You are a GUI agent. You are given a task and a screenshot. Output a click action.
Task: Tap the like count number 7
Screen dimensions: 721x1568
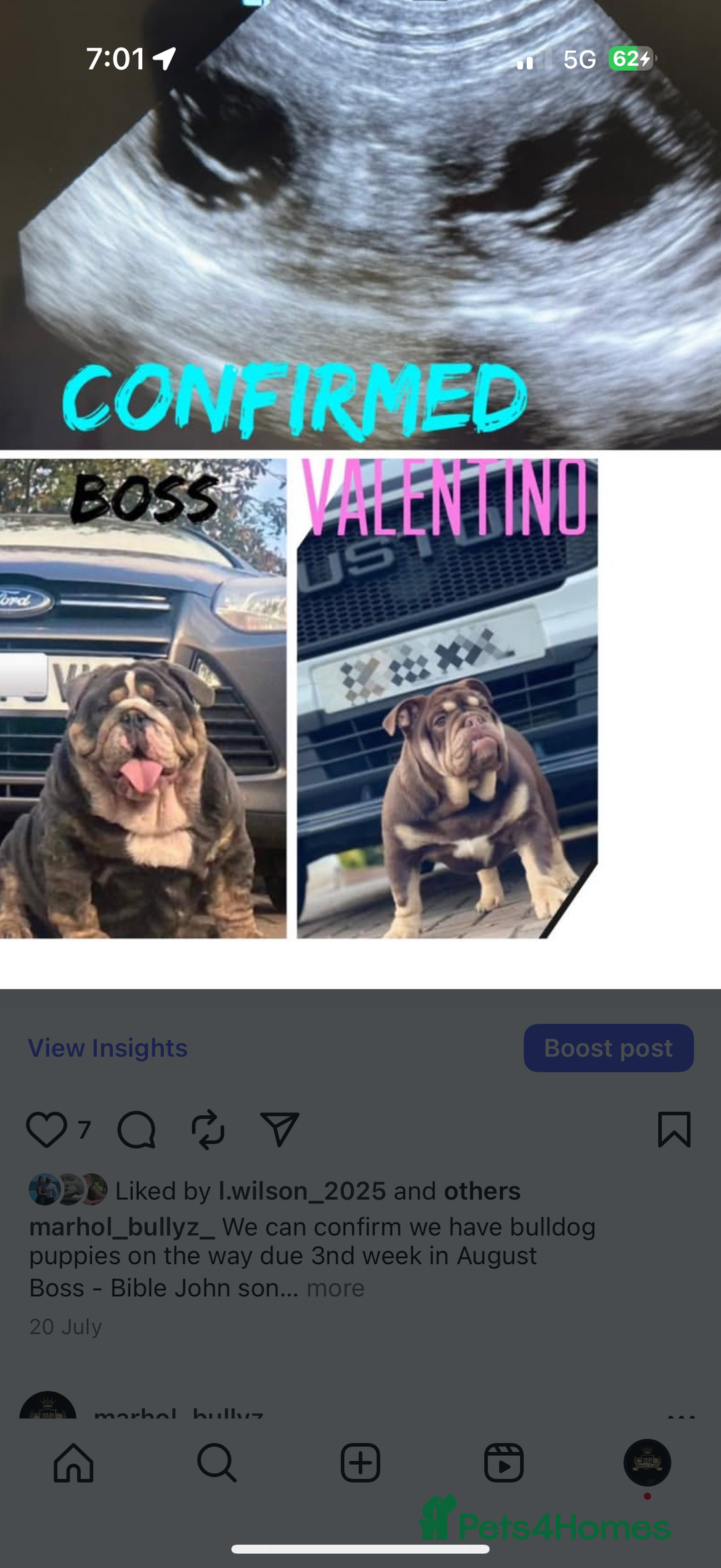click(84, 1130)
